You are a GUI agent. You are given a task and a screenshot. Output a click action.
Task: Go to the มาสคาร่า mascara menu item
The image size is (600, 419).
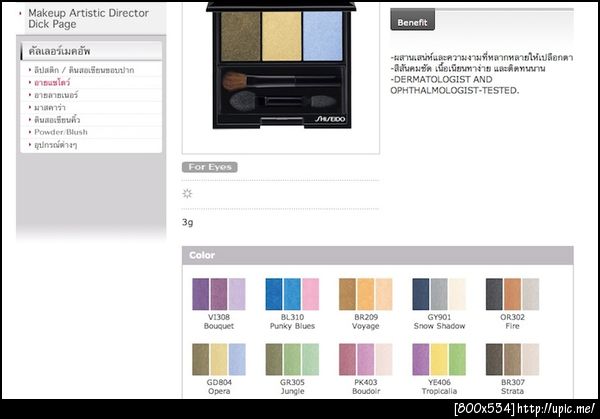pyautogui.click(x=50, y=108)
